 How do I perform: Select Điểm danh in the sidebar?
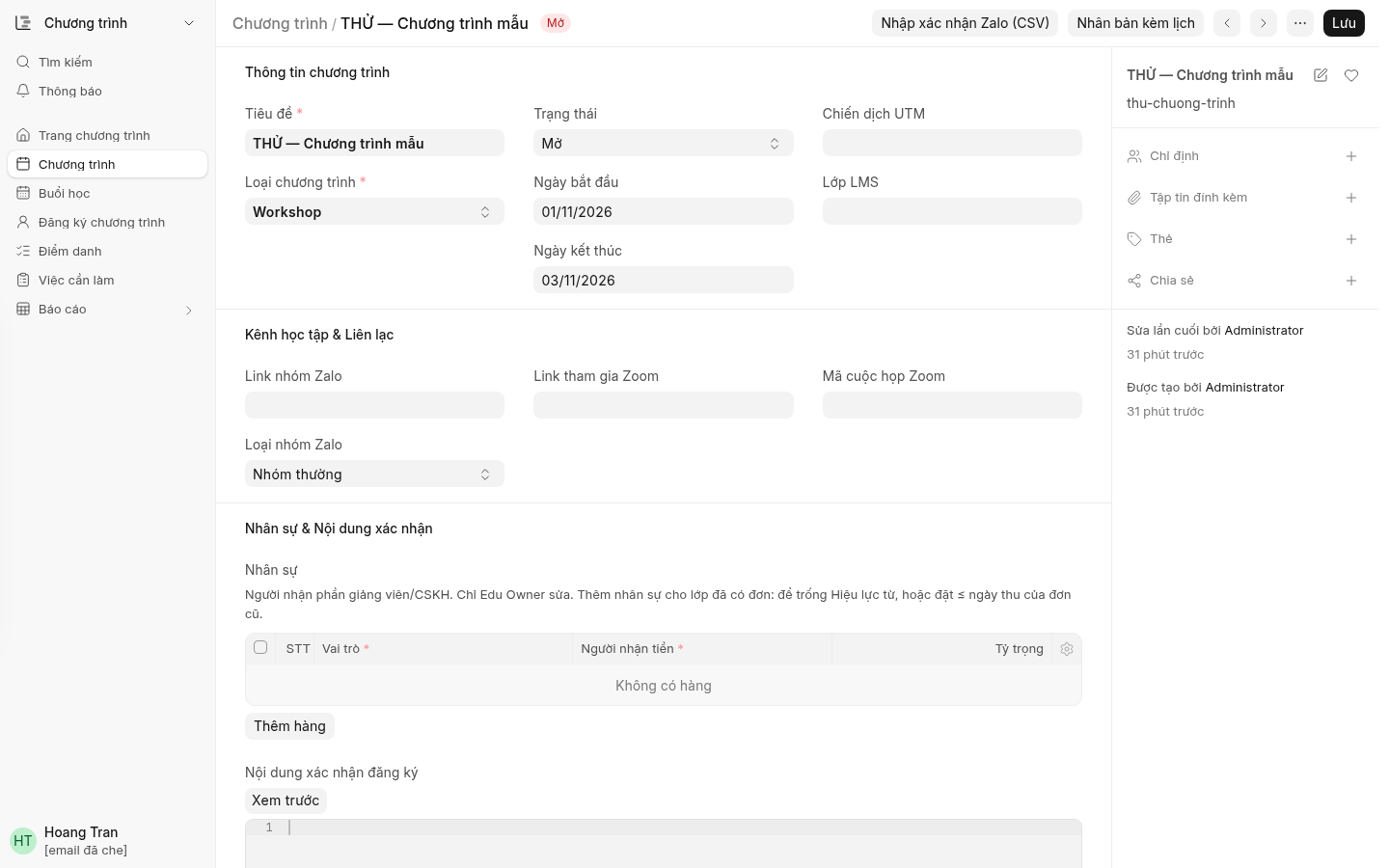tap(107, 251)
